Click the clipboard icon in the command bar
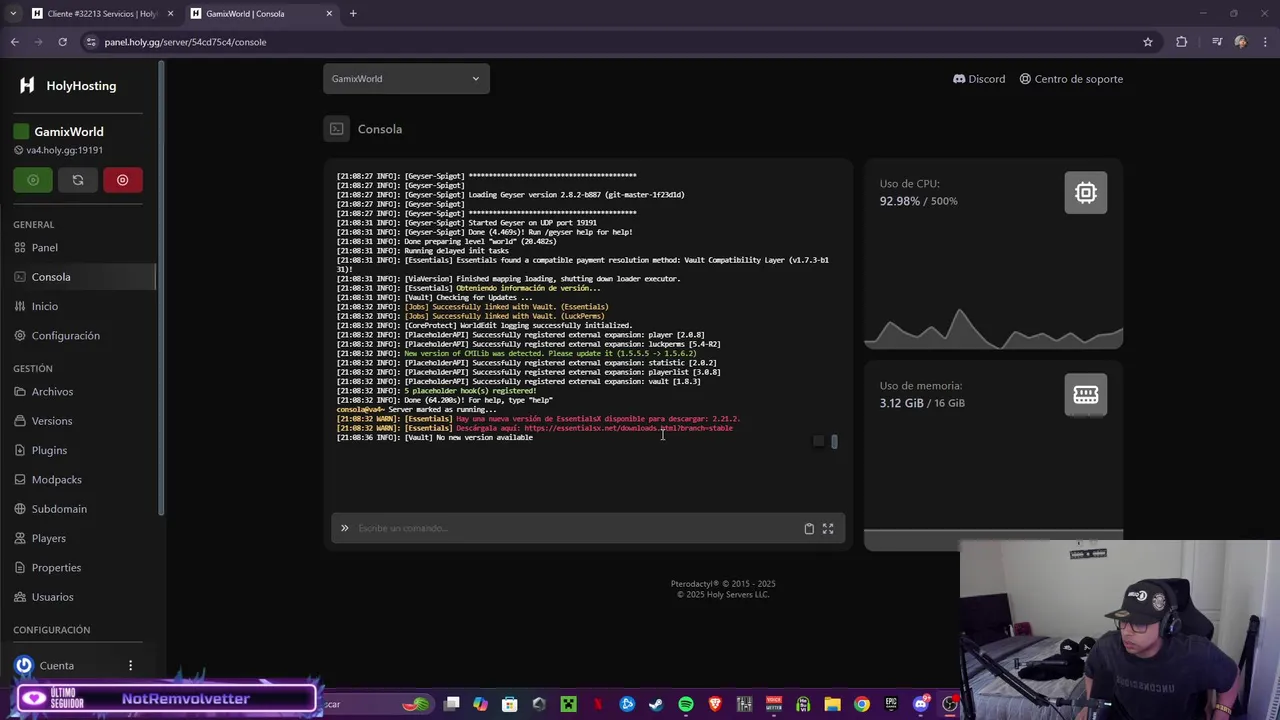Viewport: 1280px width, 720px height. (x=809, y=528)
